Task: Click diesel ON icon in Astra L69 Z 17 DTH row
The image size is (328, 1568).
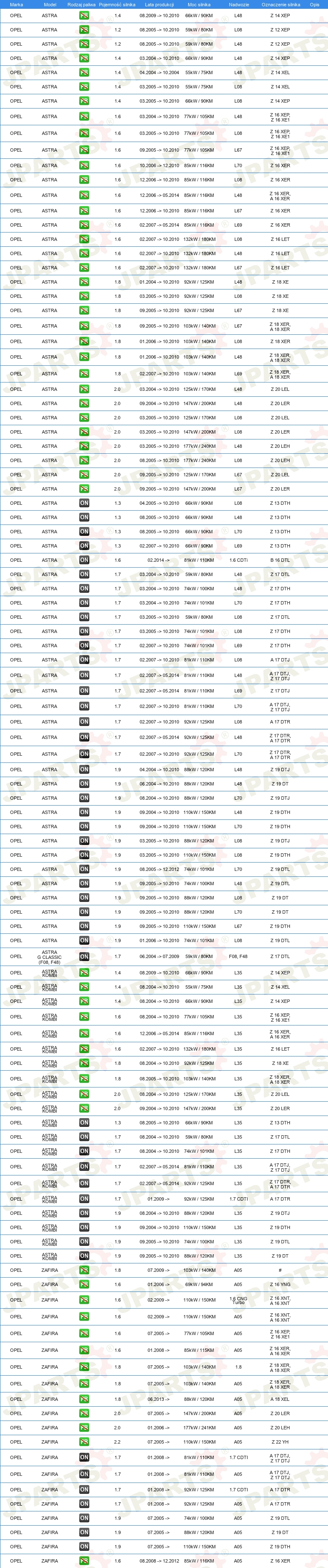Action: point(84,646)
